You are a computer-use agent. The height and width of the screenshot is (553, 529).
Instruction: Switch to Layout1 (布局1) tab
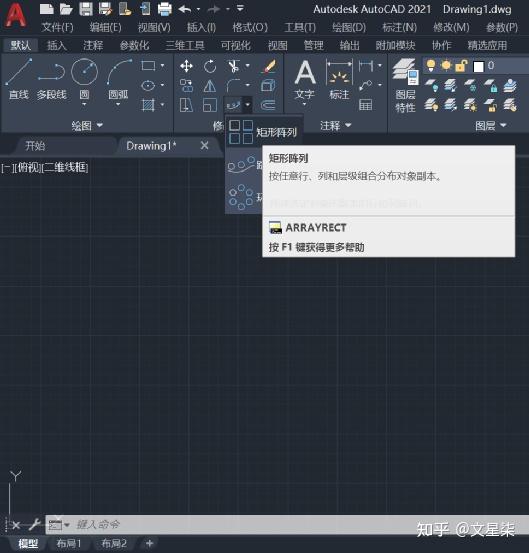click(69, 543)
